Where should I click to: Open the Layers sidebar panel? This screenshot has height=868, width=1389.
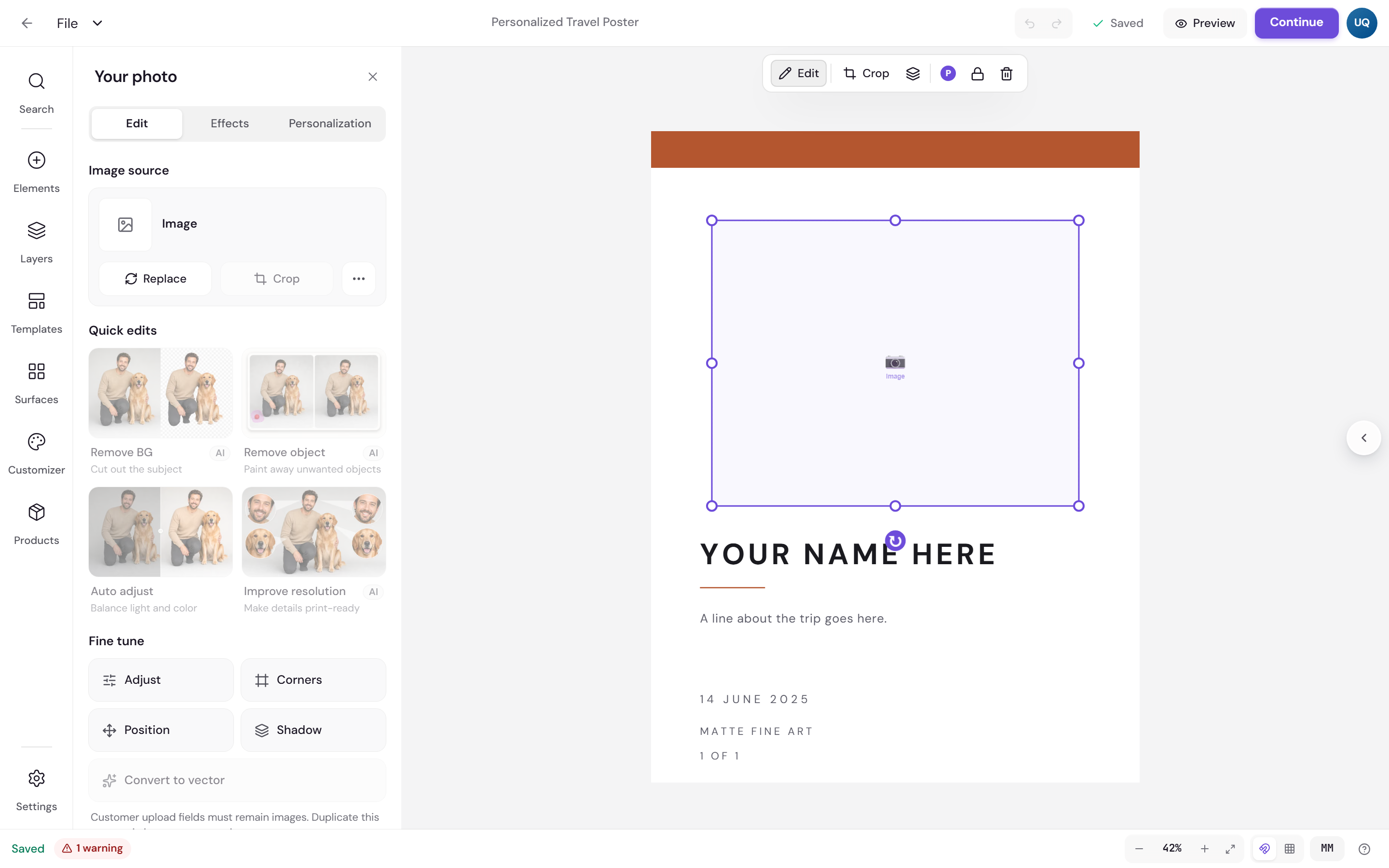[36, 243]
